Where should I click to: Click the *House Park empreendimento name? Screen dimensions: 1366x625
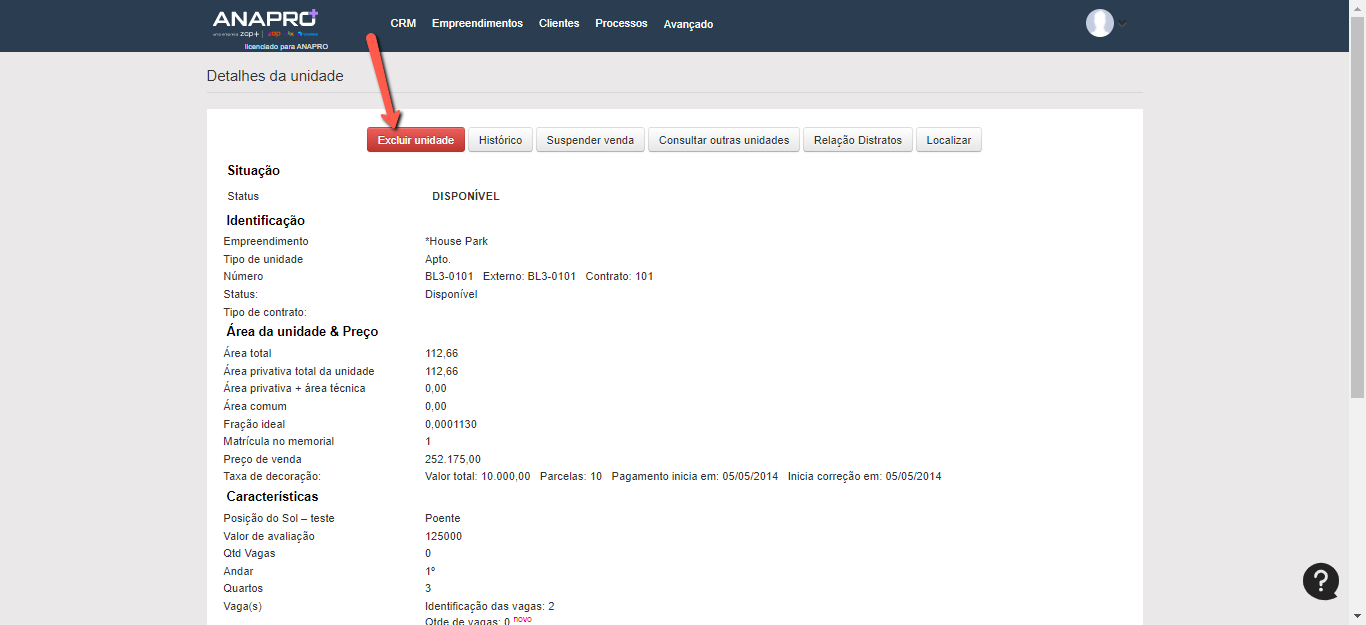tap(456, 241)
